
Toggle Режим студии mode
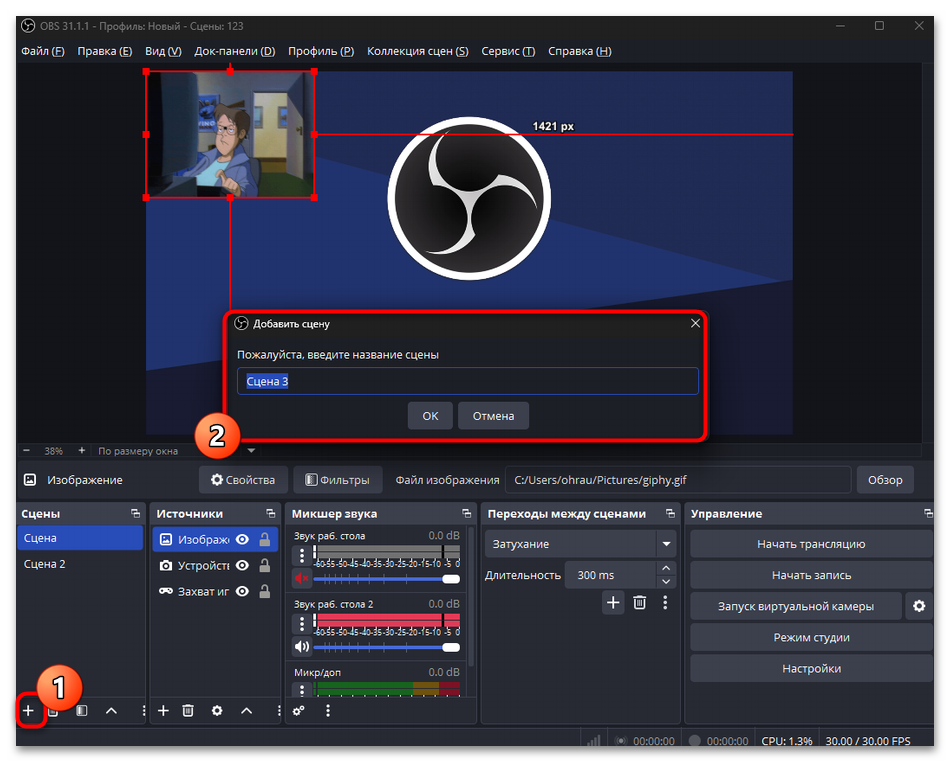[811, 637]
